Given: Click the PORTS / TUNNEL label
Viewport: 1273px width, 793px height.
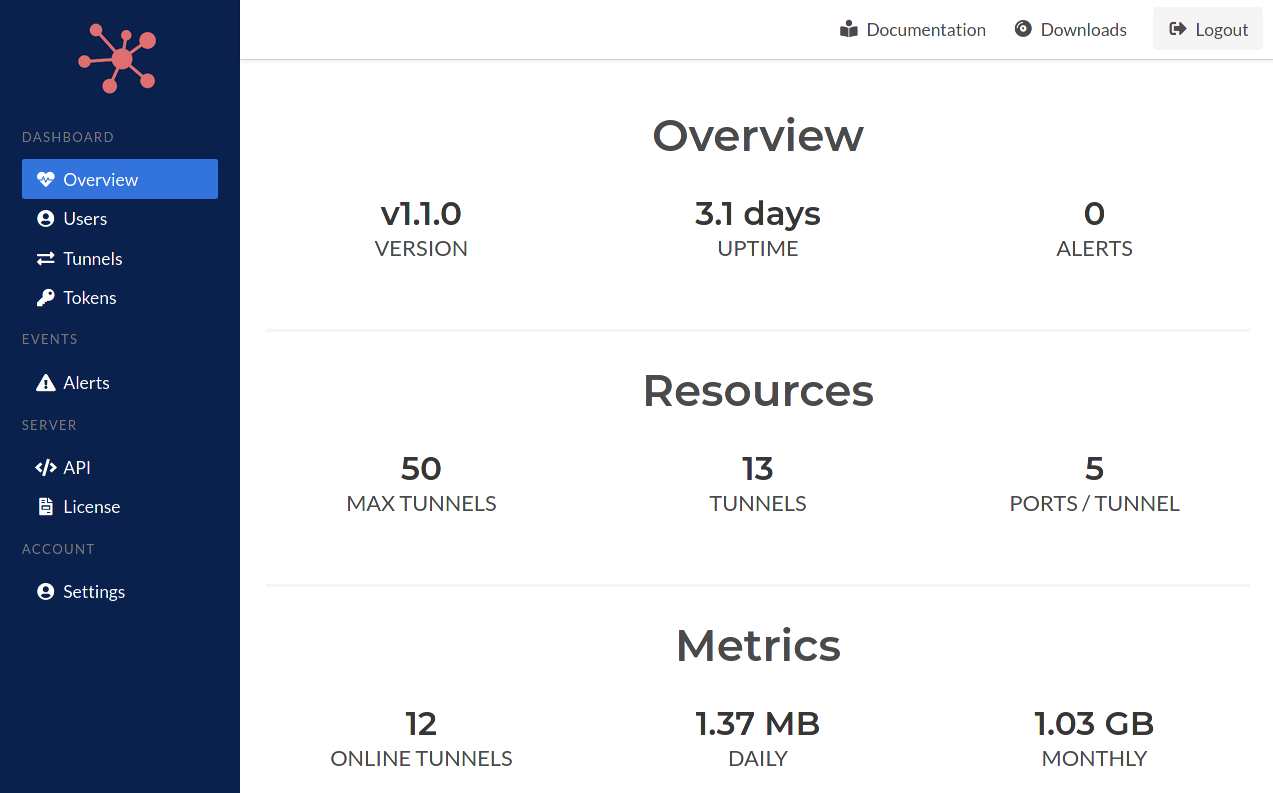Looking at the screenshot, I should click(1095, 504).
